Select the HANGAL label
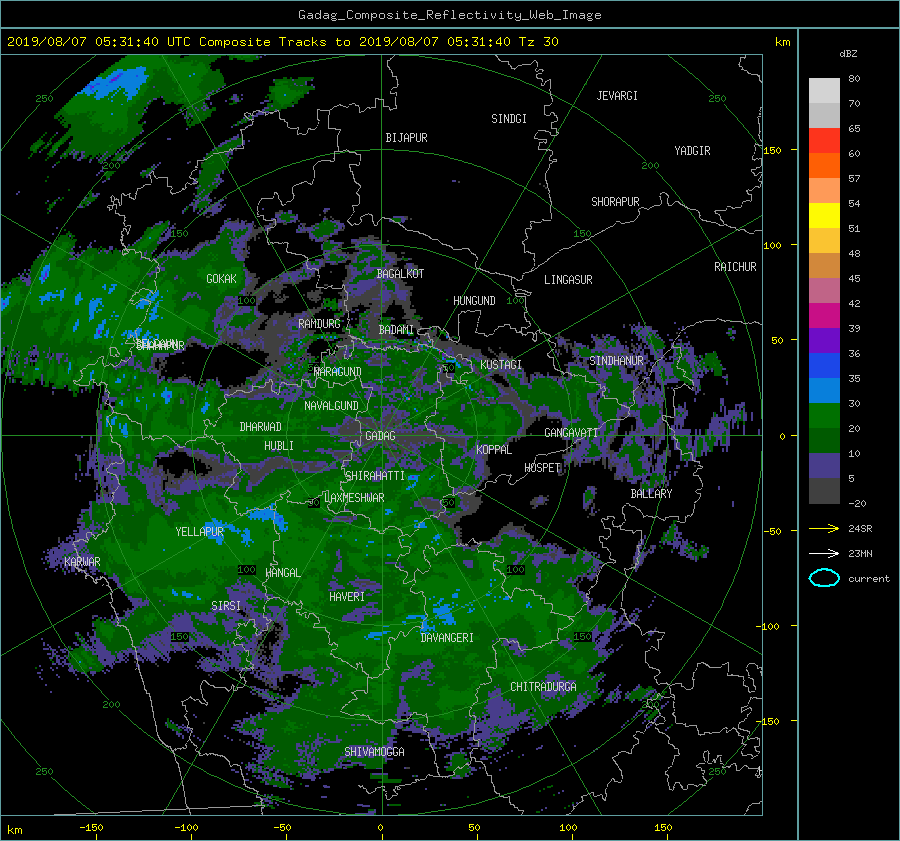900x841 pixels. [x=283, y=573]
